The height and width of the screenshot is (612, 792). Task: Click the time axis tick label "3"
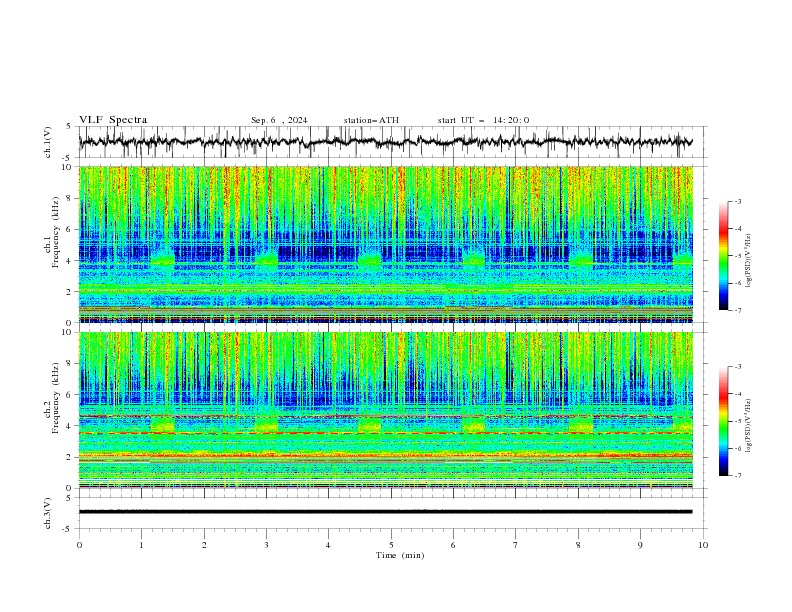pyautogui.click(x=266, y=545)
